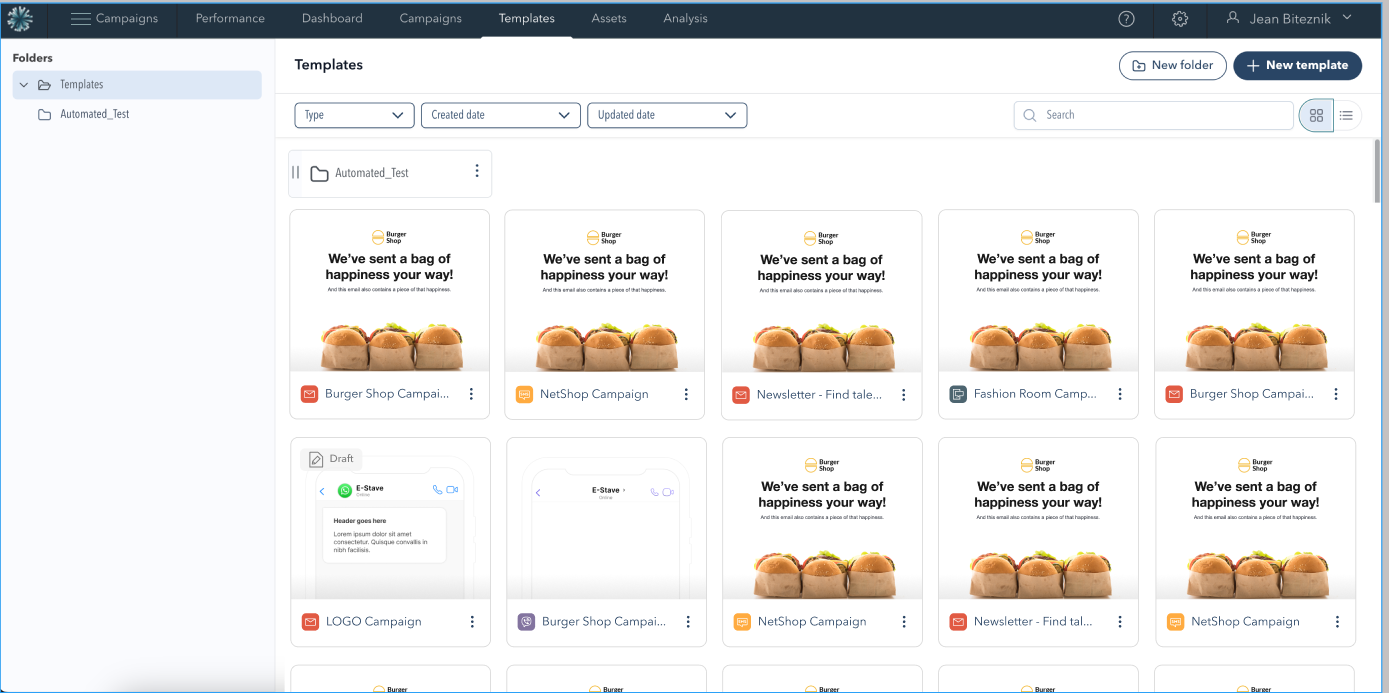
Task: Open the Jean Biteznik user menu
Action: click(x=1289, y=19)
